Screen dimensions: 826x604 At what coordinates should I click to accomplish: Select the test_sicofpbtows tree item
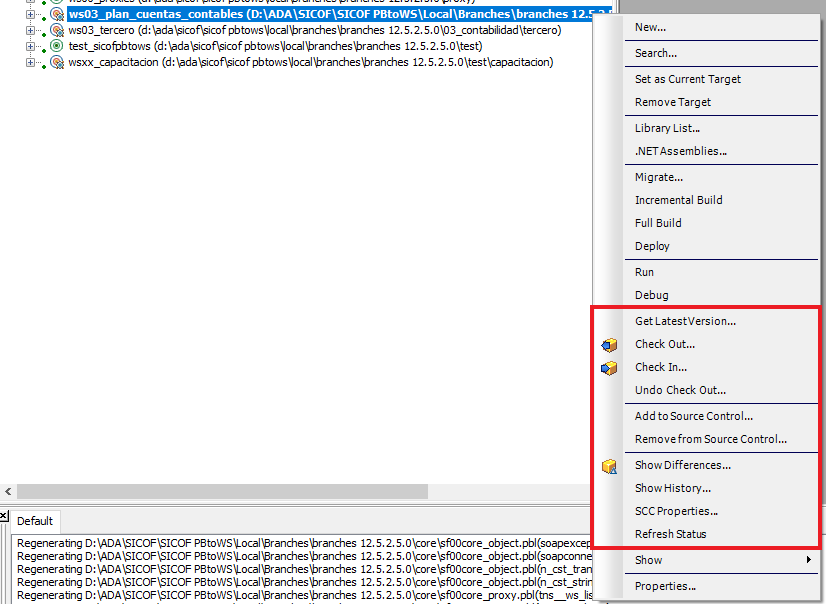[x=110, y=46]
